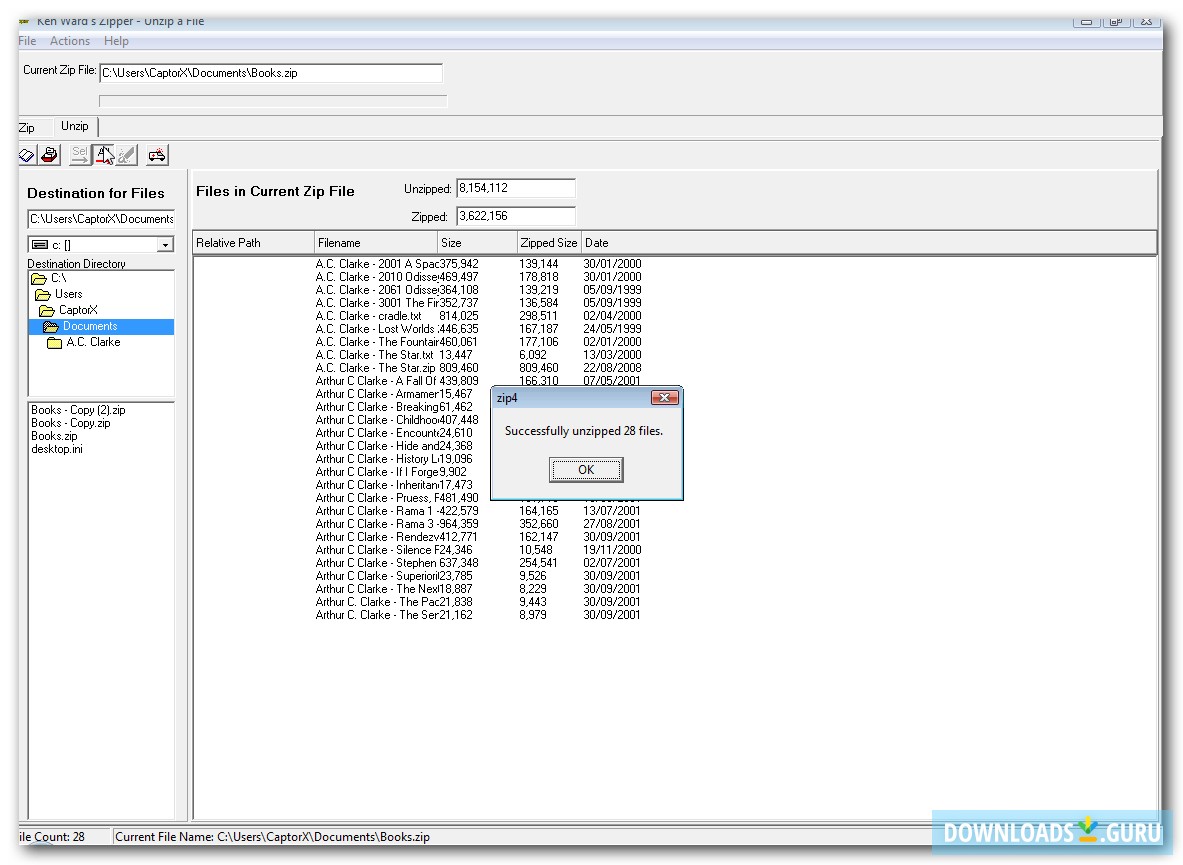Viewport: 1183px width, 865px height.
Task: Click the Unzipped size field
Action: 516,189
